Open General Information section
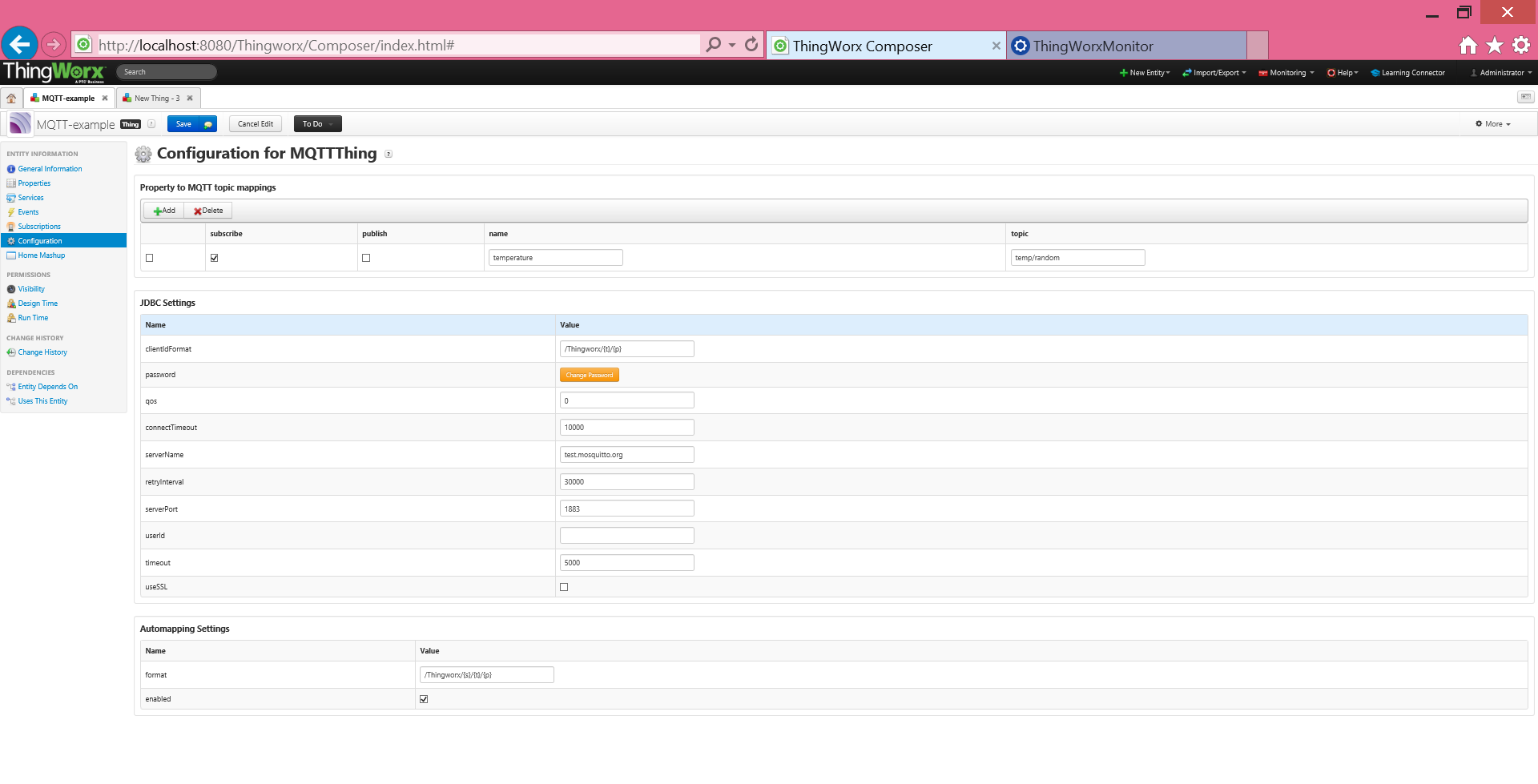Viewport: 1538px width, 784px height. [50, 169]
